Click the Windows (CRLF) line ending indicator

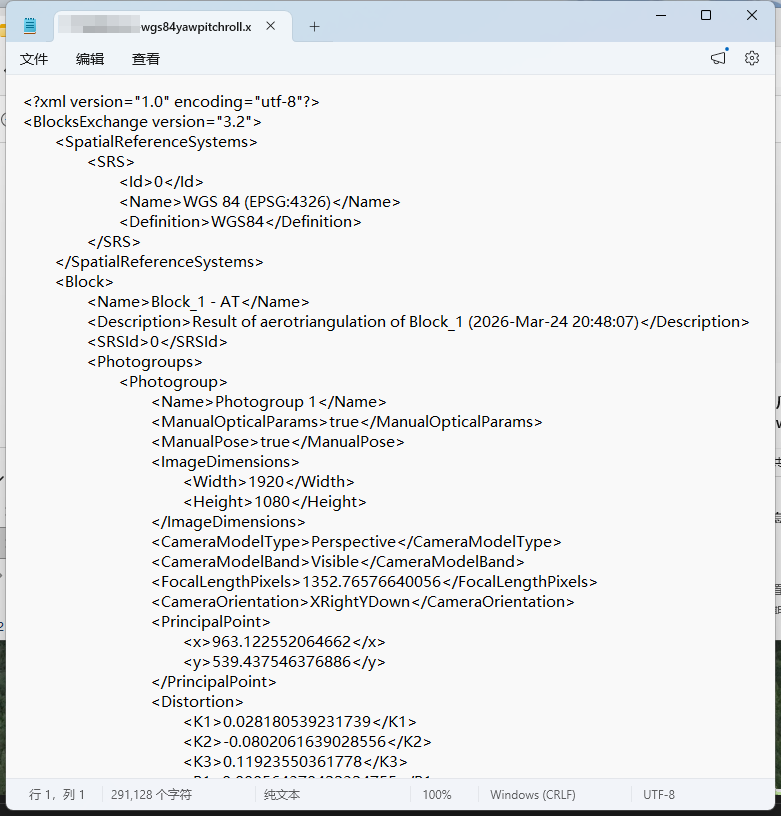pyautogui.click(x=532, y=795)
